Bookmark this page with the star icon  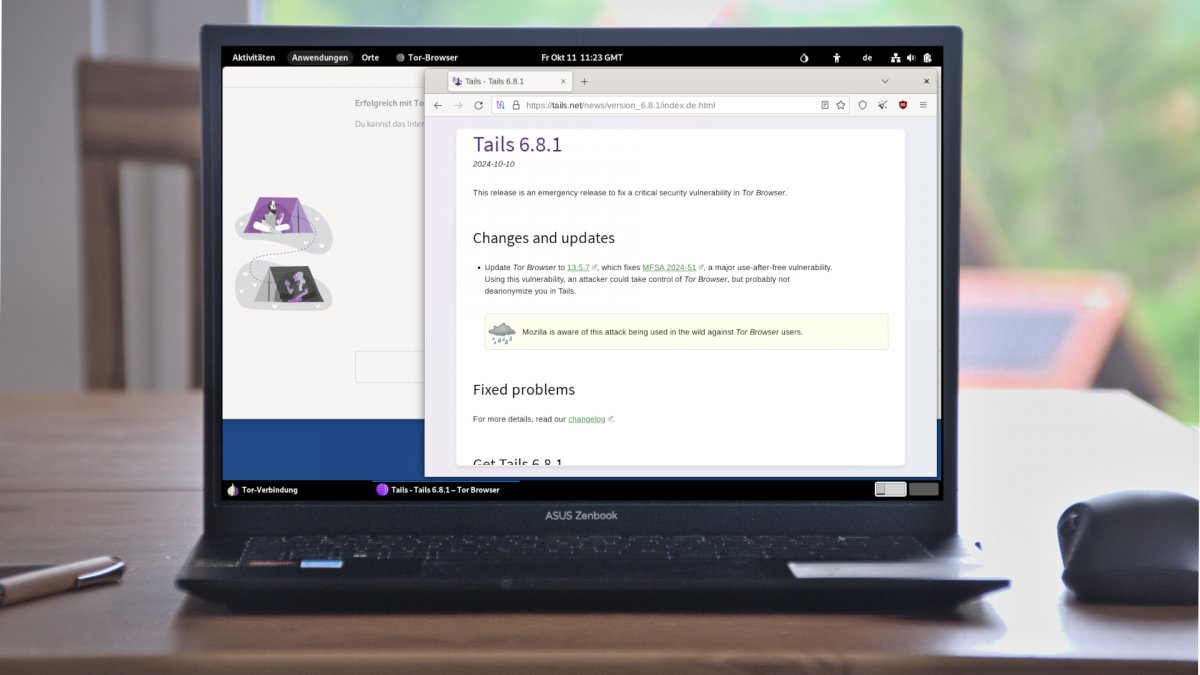[841, 105]
